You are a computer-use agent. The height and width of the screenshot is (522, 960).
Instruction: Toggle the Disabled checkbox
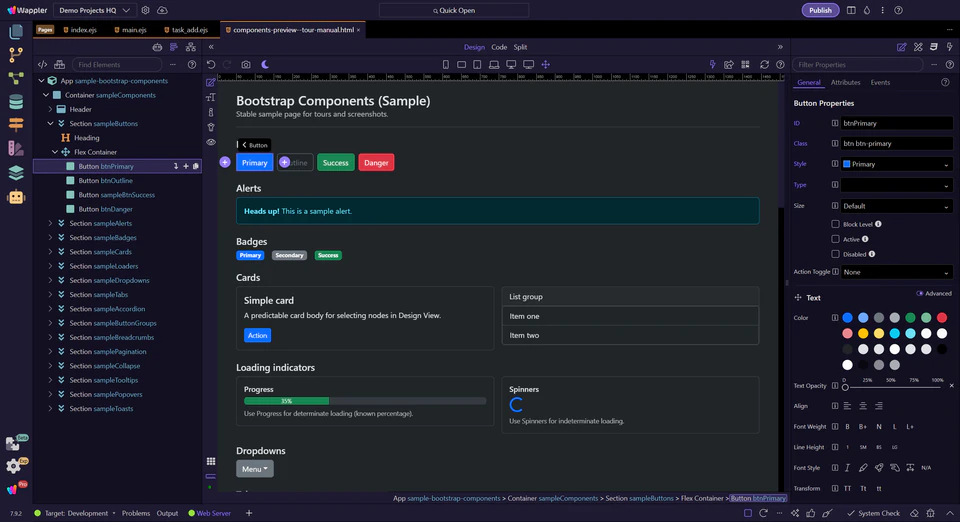pyautogui.click(x=835, y=254)
